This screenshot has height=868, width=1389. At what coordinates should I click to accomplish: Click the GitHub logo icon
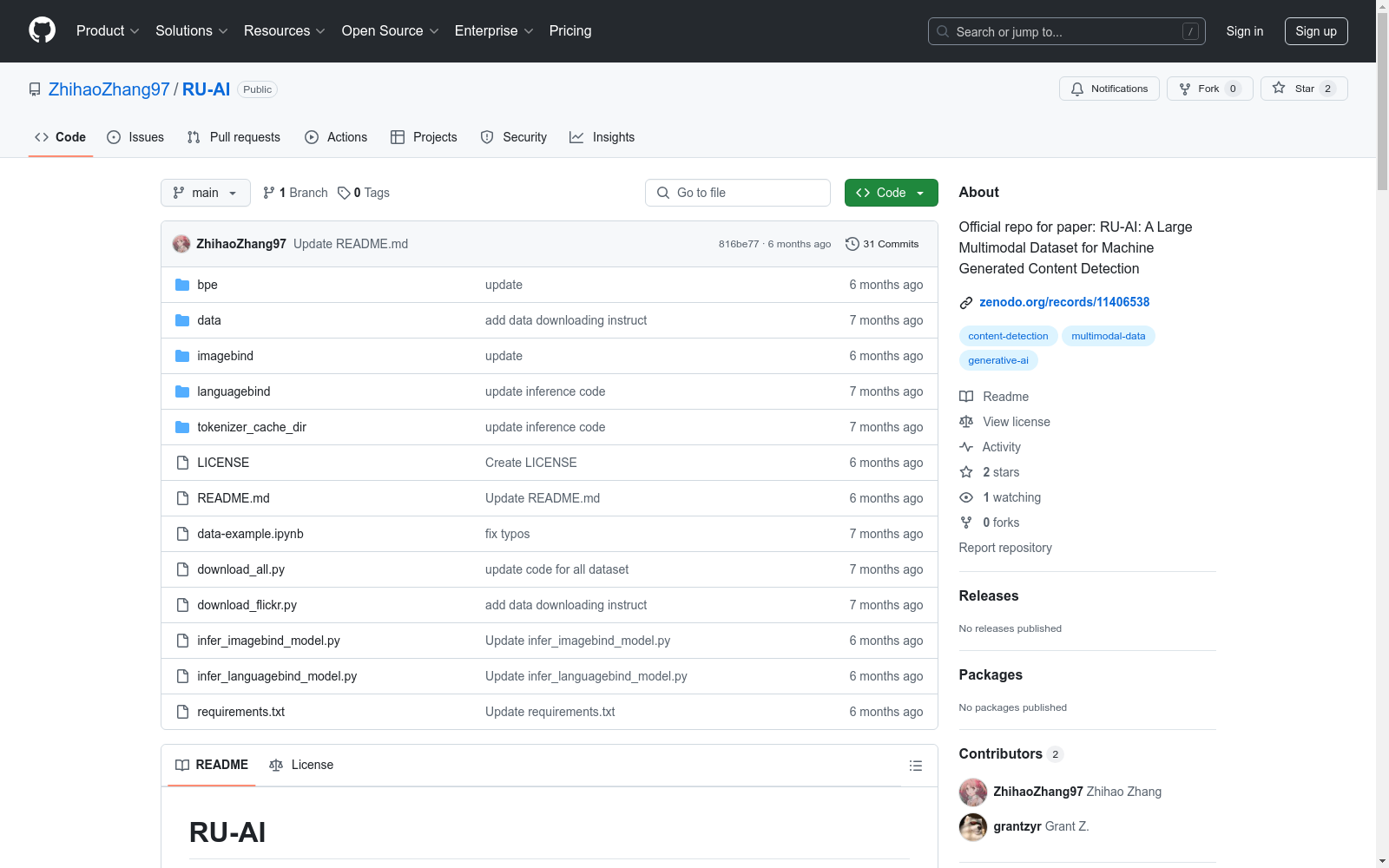pyautogui.click(x=42, y=30)
